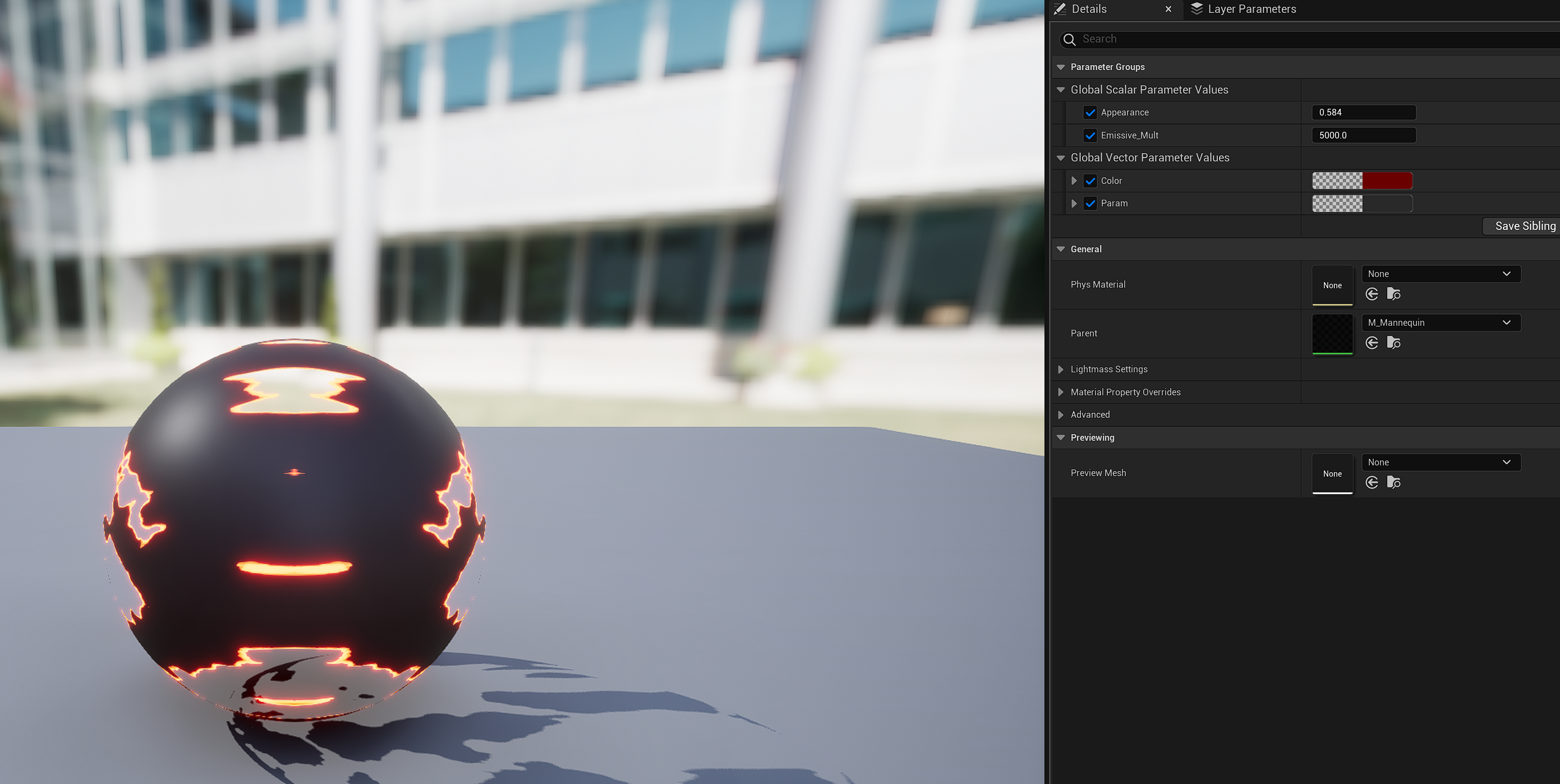This screenshot has width=1560, height=784.
Task: Open the Preview Mesh dropdown
Action: (x=1441, y=463)
